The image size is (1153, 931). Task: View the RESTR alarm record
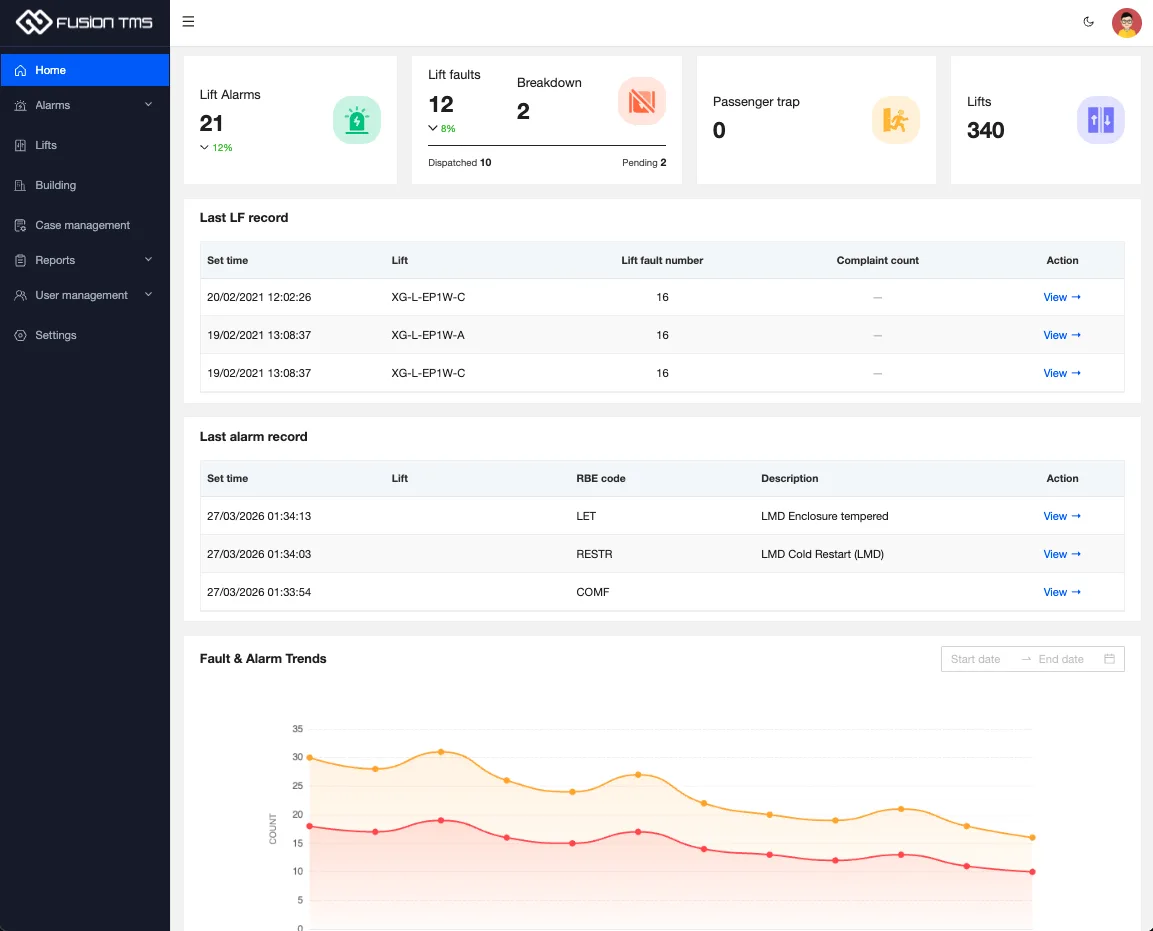(x=1062, y=554)
